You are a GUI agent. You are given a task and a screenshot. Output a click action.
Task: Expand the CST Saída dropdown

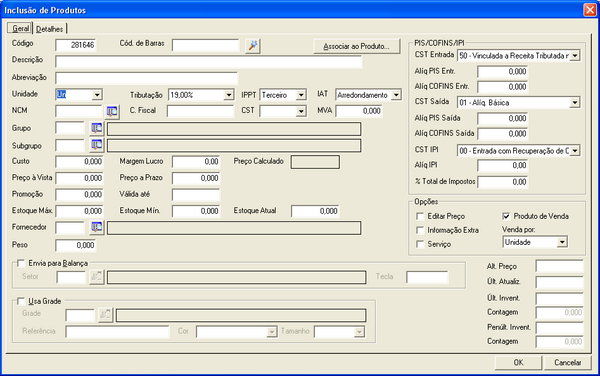click(575, 103)
